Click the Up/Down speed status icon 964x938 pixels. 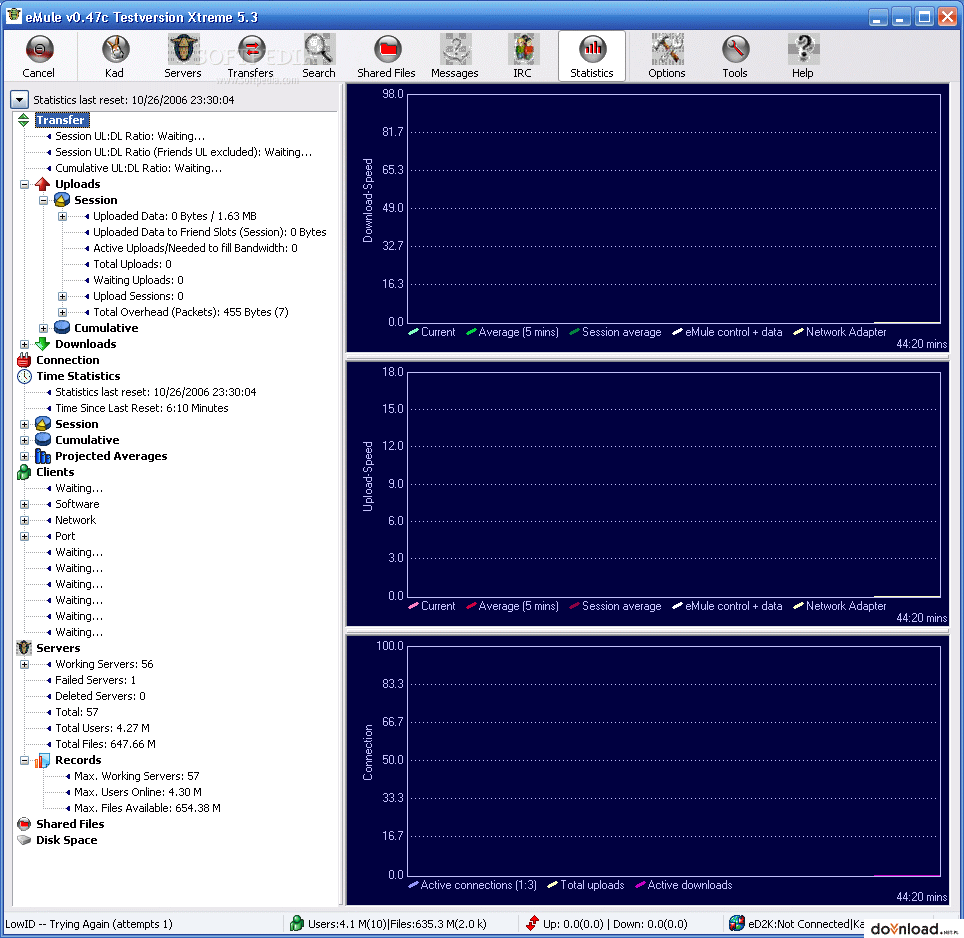(532, 923)
